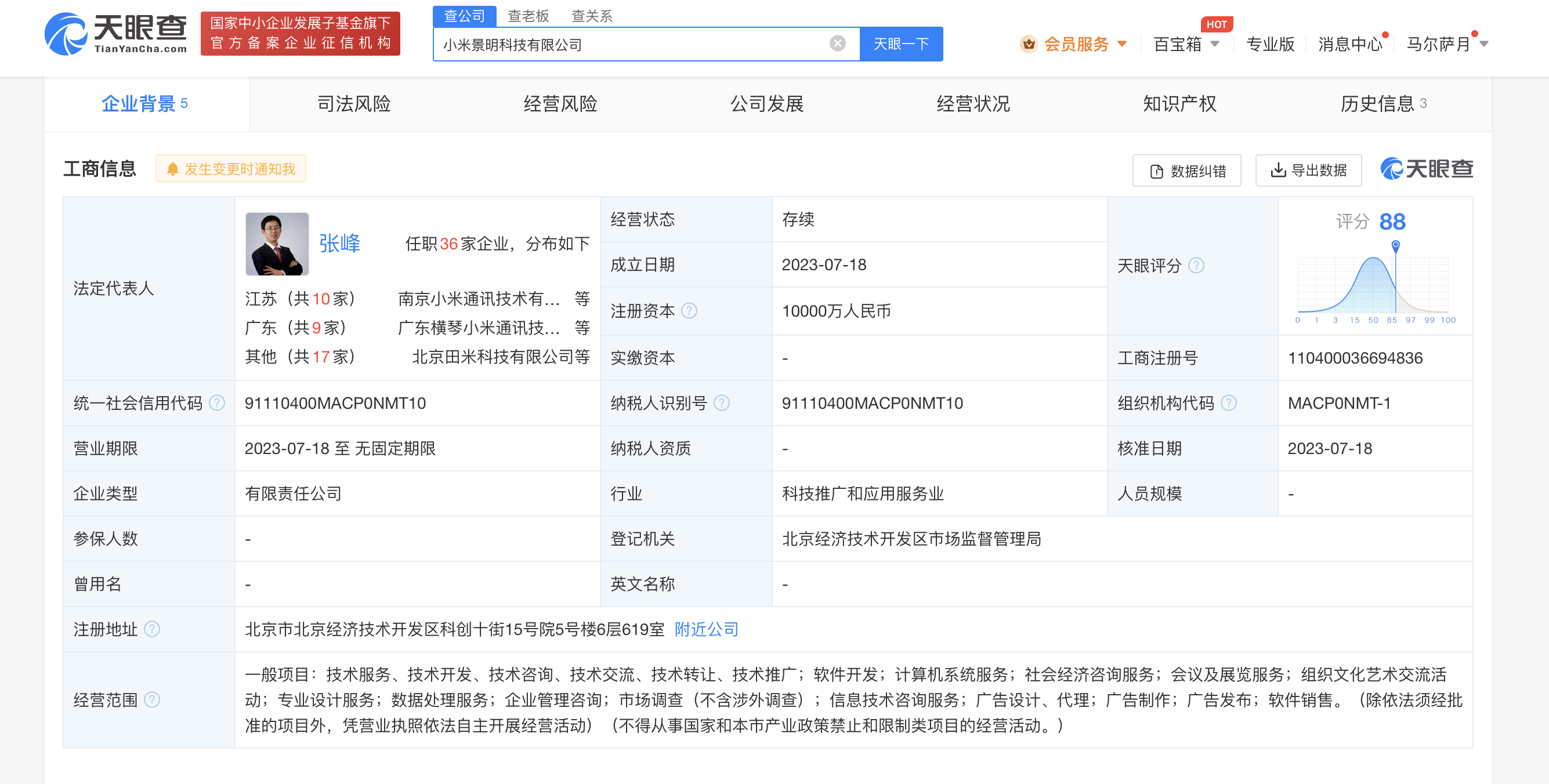Switch to the 查老板 search tab
The height and width of the screenshot is (784, 1549).
click(x=527, y=16)
